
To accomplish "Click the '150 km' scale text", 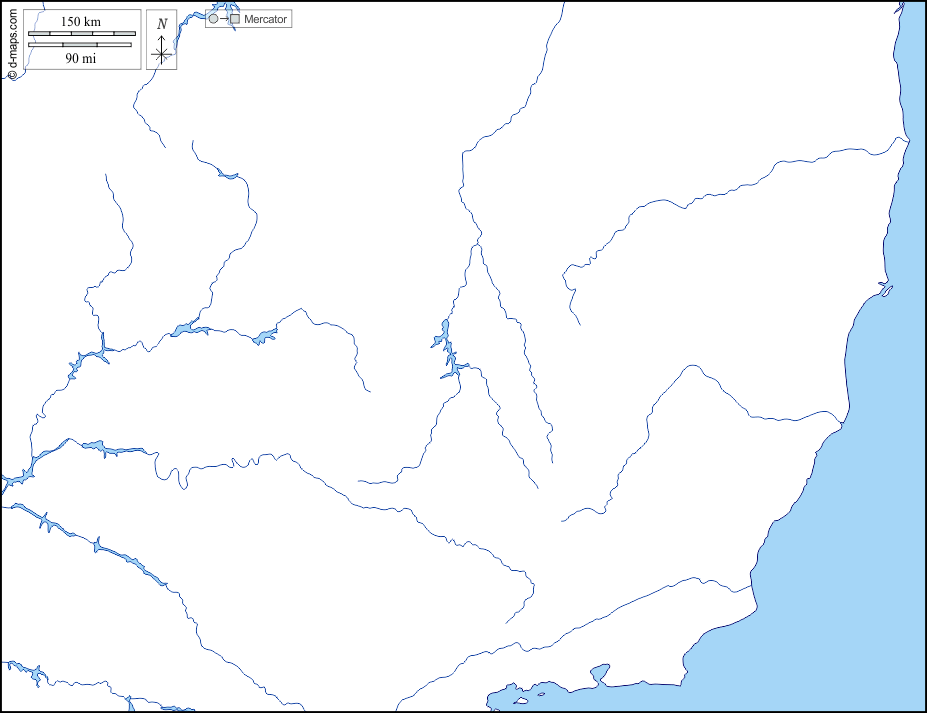I will [81, 22].
